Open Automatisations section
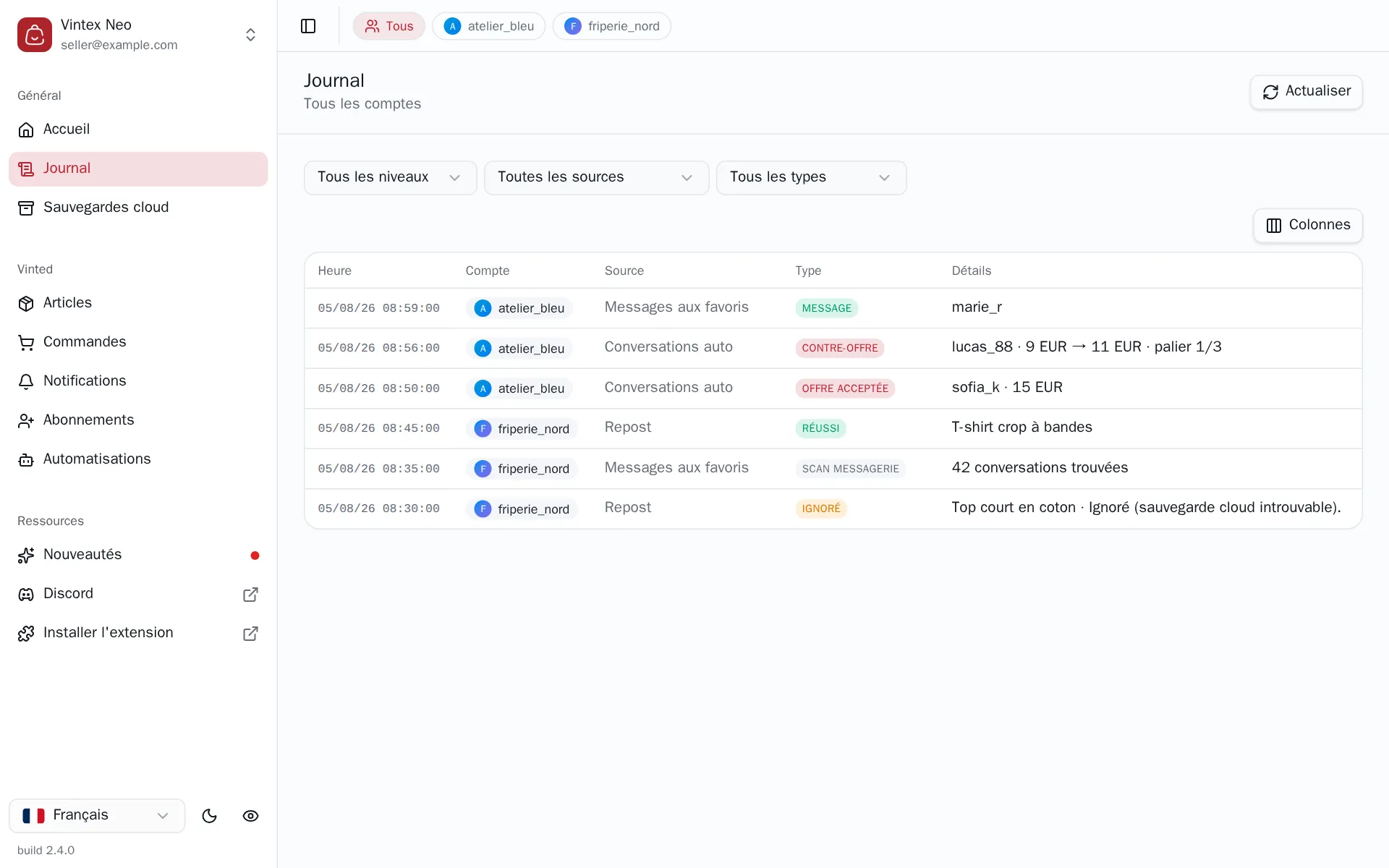 pos(138,459)
